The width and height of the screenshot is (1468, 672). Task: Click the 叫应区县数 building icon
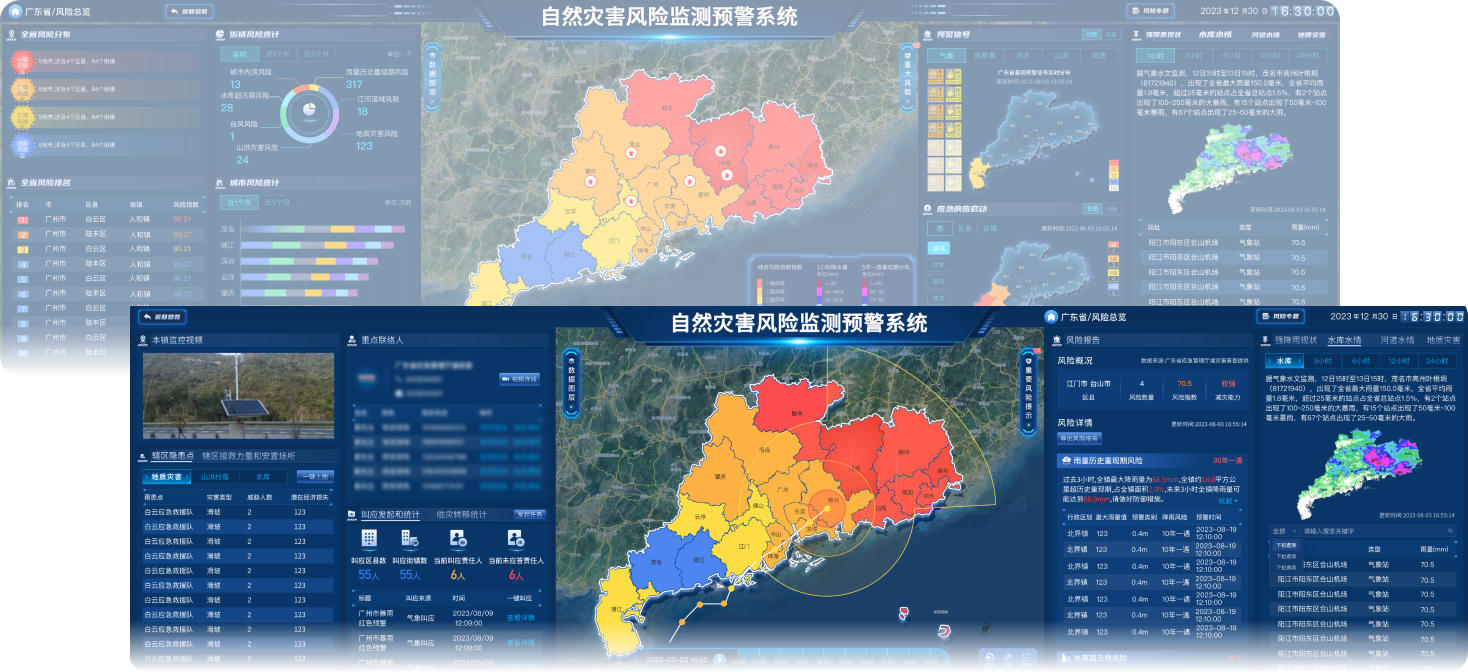click(369, 538)
